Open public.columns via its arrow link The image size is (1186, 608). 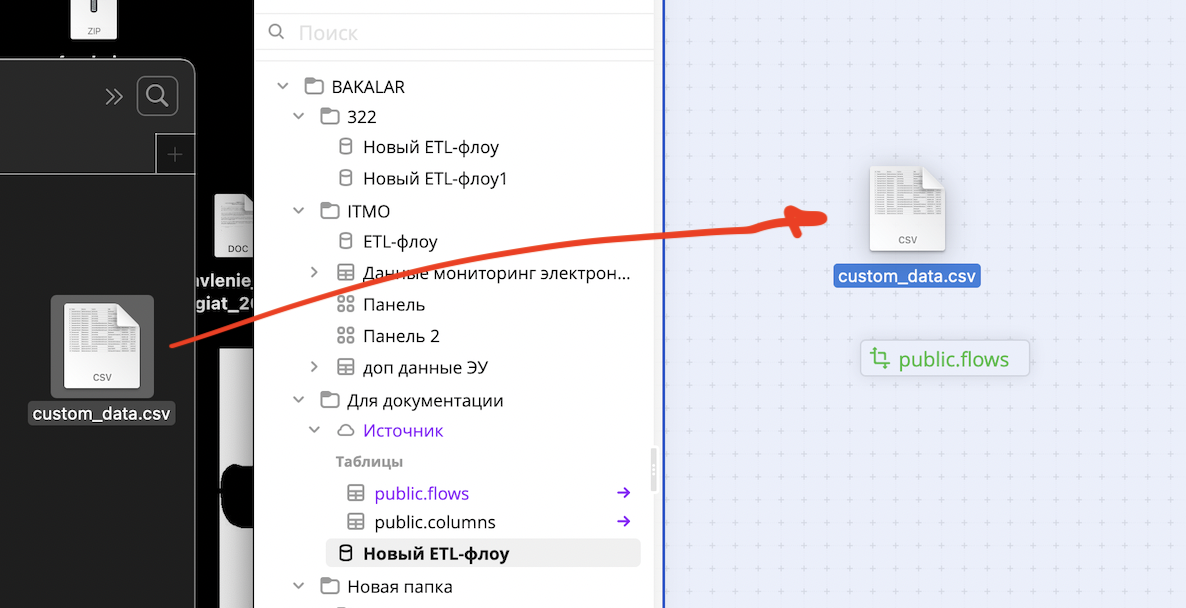pos(624,521)
